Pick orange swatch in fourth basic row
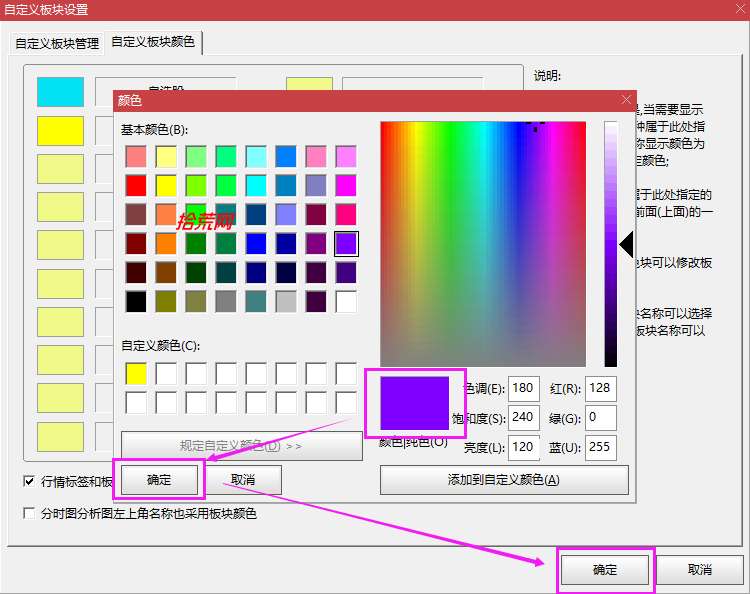Screen dimensions: 750x594 coord(166,244)
